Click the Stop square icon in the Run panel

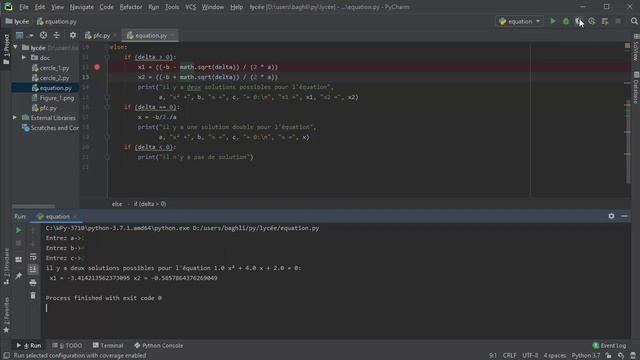[18, 243]
